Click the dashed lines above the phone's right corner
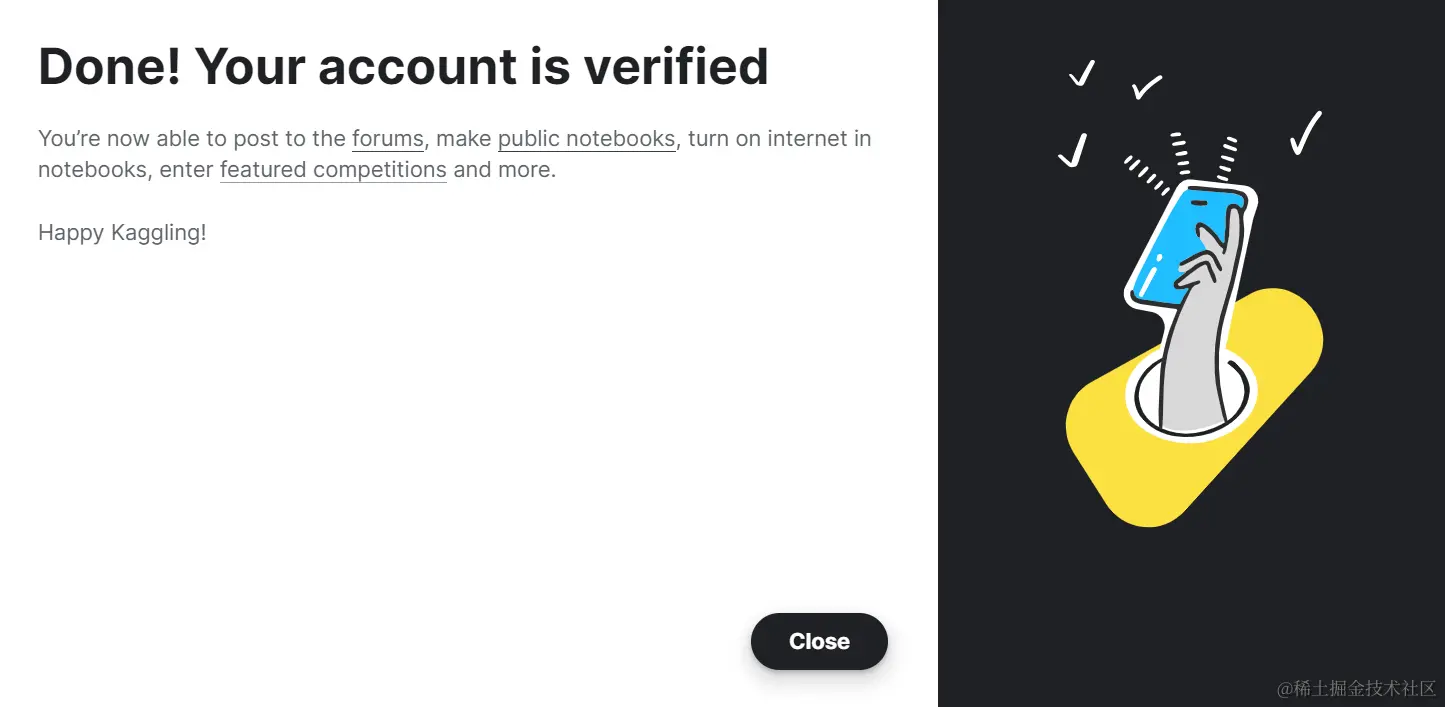Screen dimensions: 1445x707 coord(1227,158)
